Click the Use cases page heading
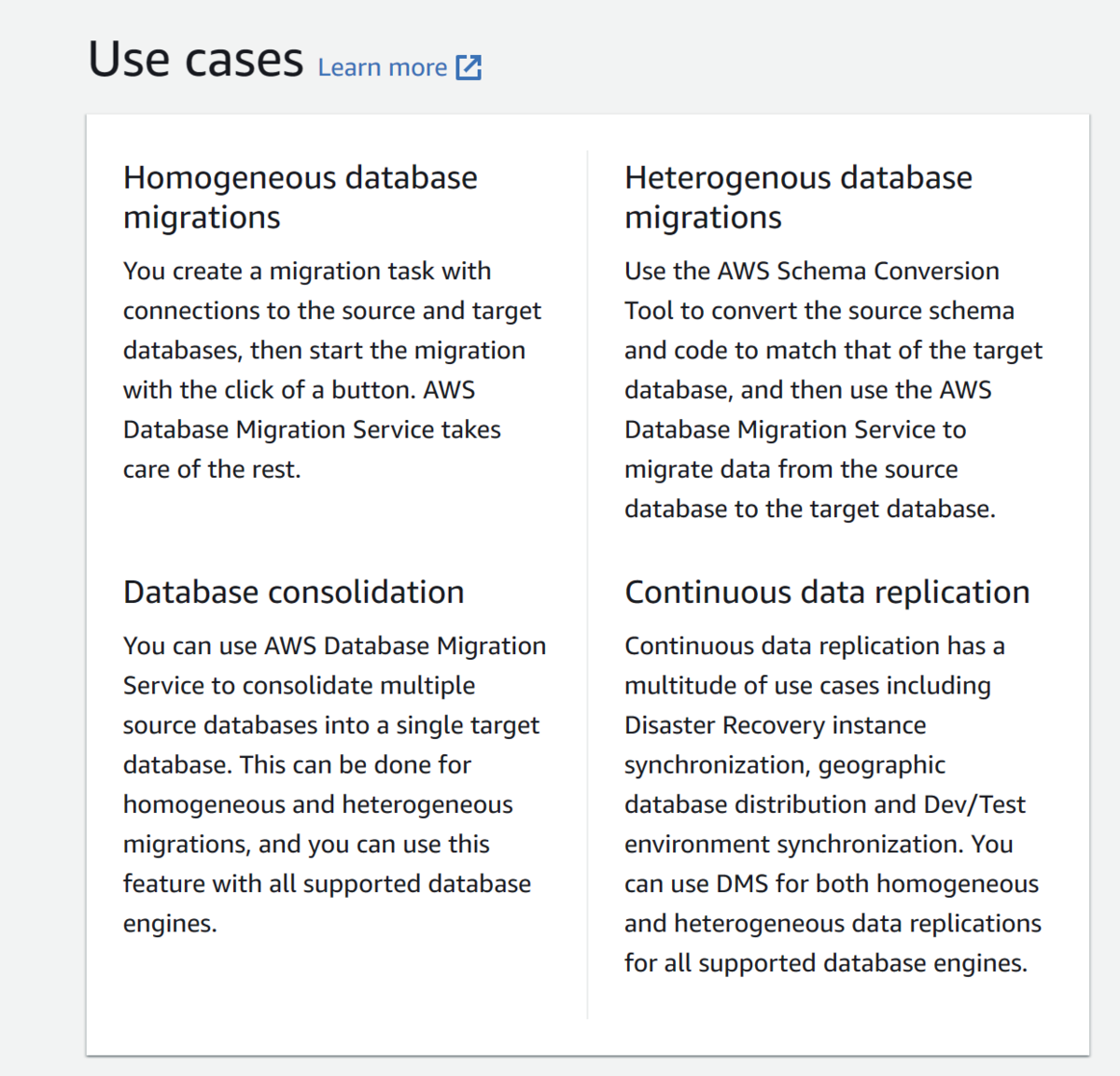The width and height of the screenshot is (1120, 1076). (x=196, y=60)
